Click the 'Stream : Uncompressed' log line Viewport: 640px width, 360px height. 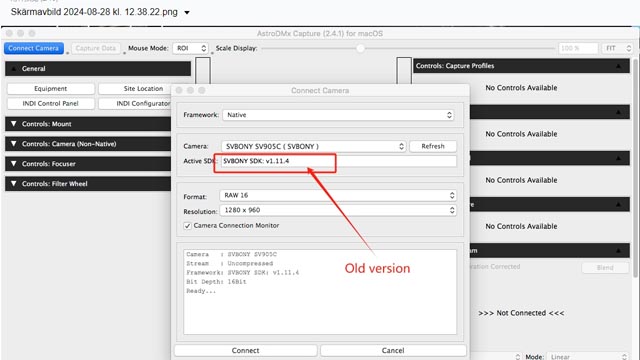230,264
